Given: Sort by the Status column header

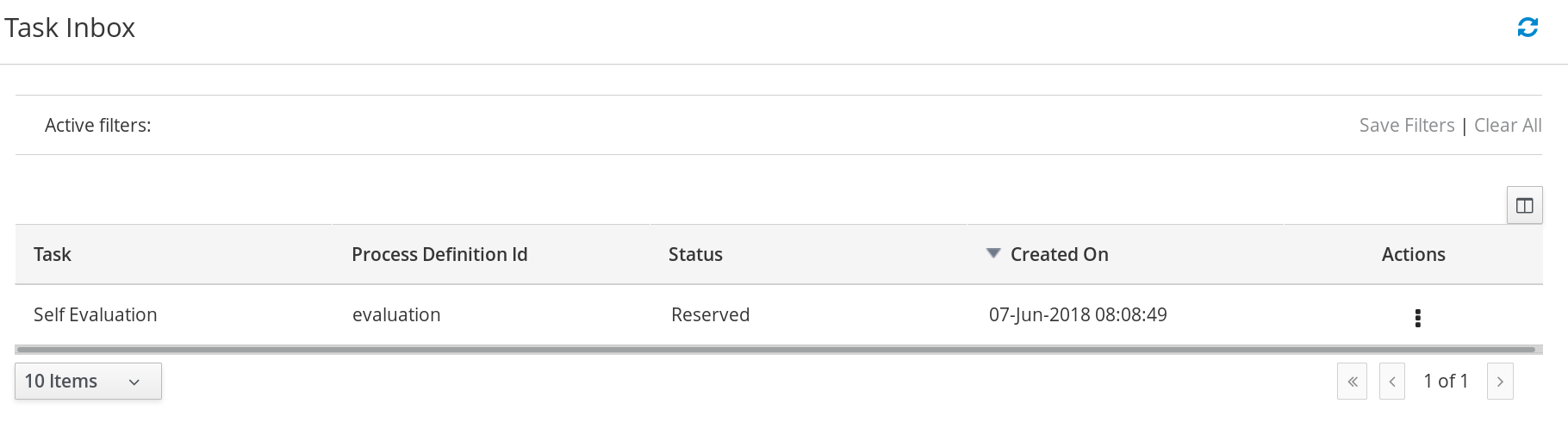Looking at the screenshot, I should coord(695,254).
